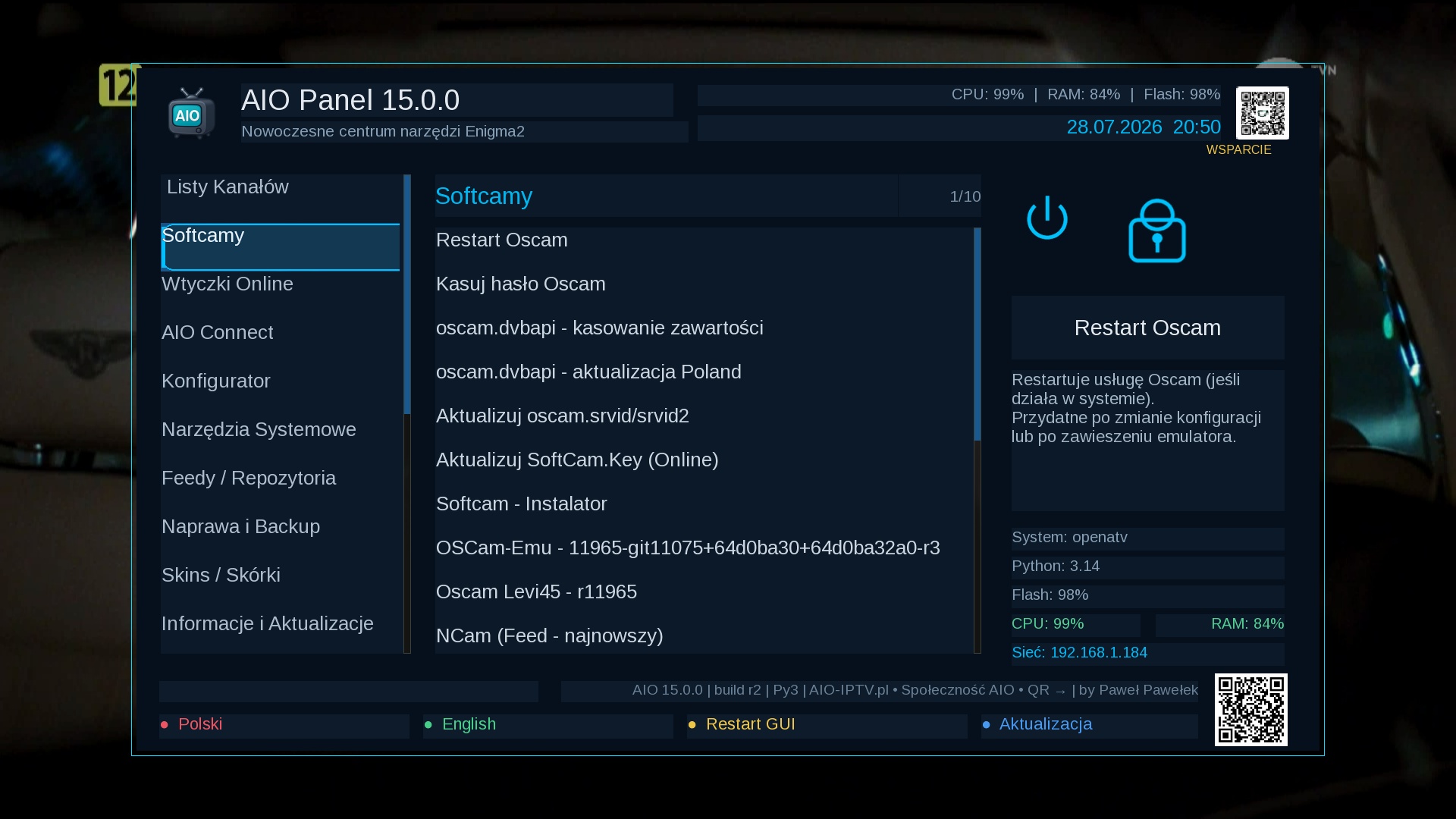The height and width of the screenshot is (819, 1456).
Task: Click the AIO 15.0.0 build footer text
Action: coord(915,690)
